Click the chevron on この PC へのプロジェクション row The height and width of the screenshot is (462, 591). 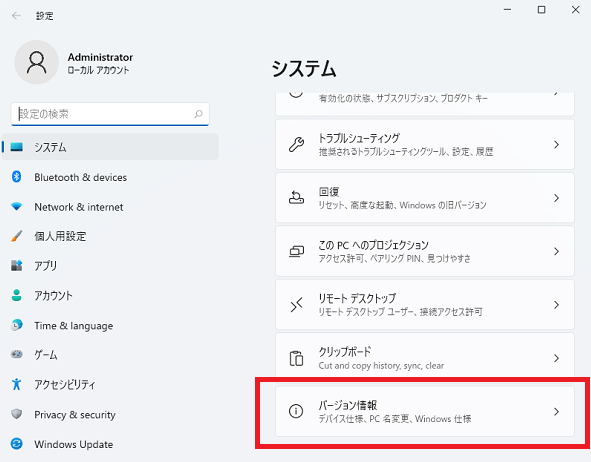coord(556,251)
